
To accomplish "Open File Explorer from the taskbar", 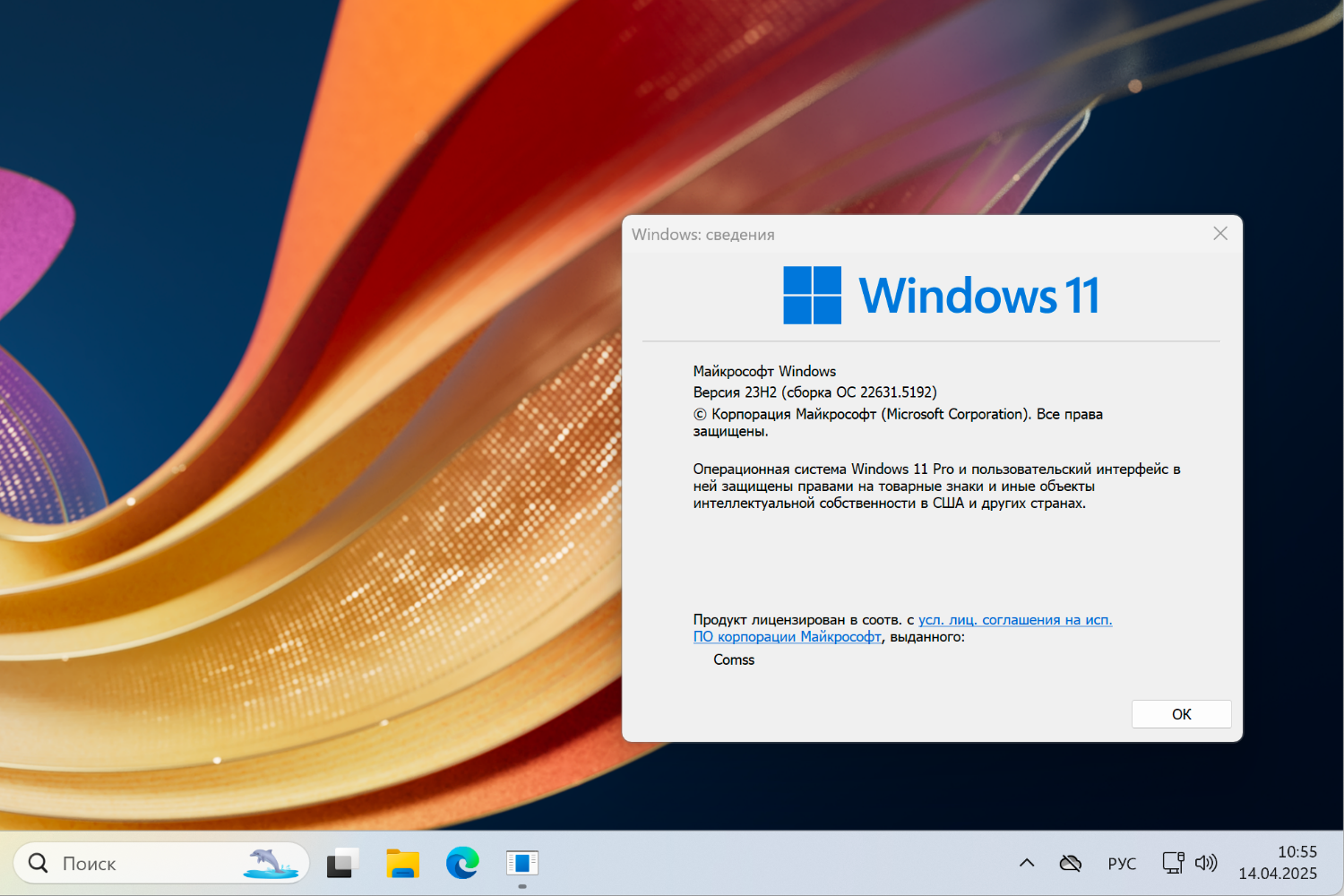I will 402,863.
